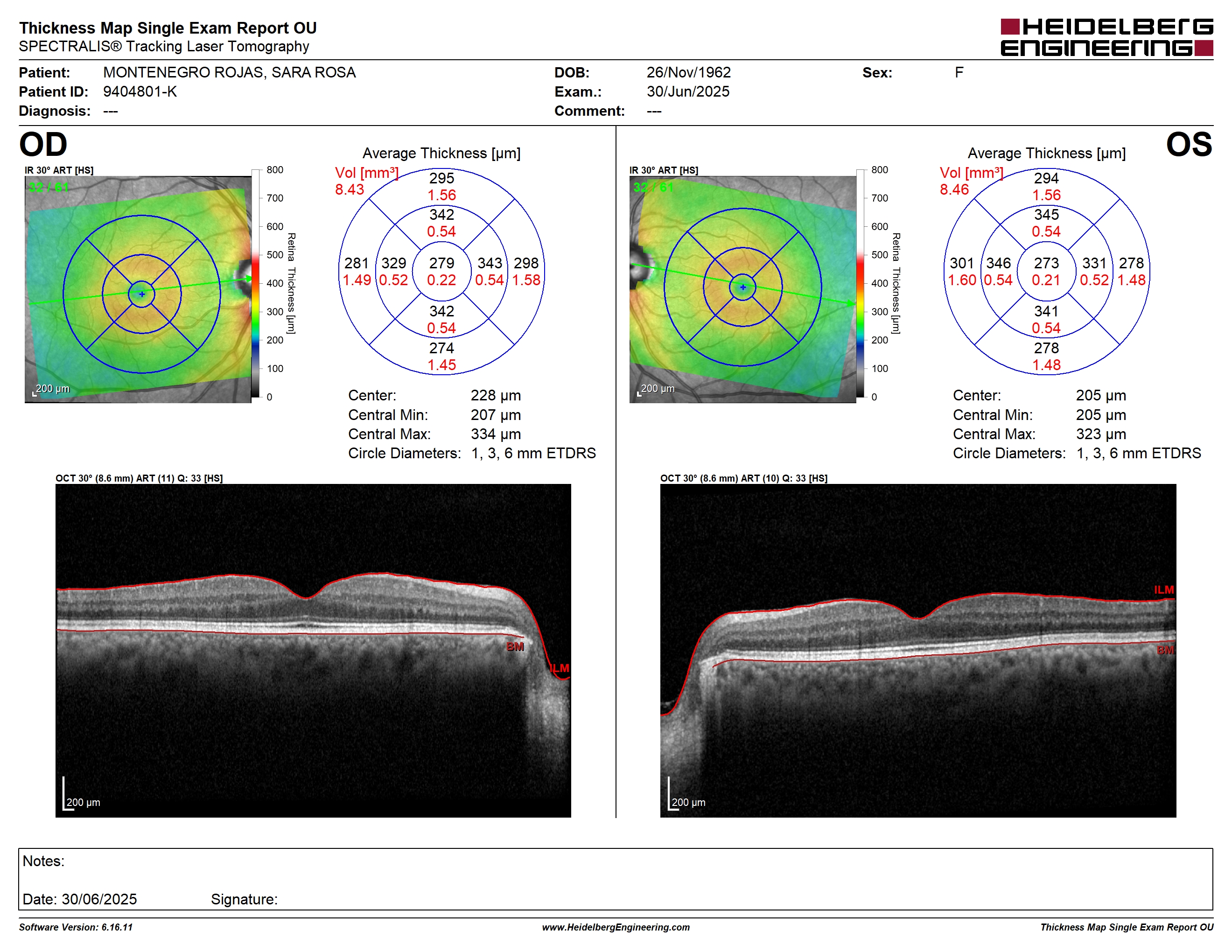The height and width of the screenshot is (952, 1232).
Task: Click the OS retina thickness color scale bar
Action: [860, 283]
